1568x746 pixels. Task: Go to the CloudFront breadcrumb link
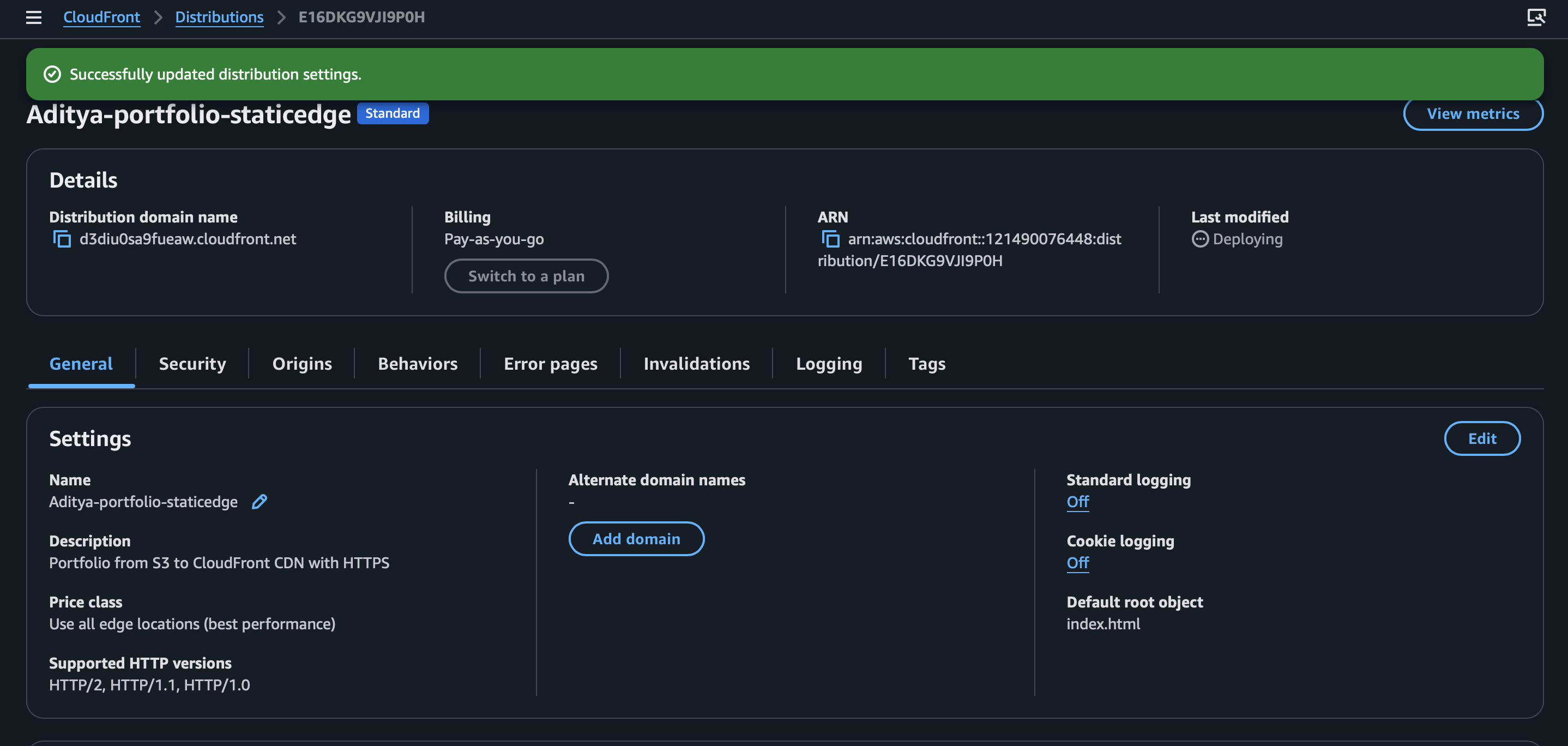tap(101, 17)
